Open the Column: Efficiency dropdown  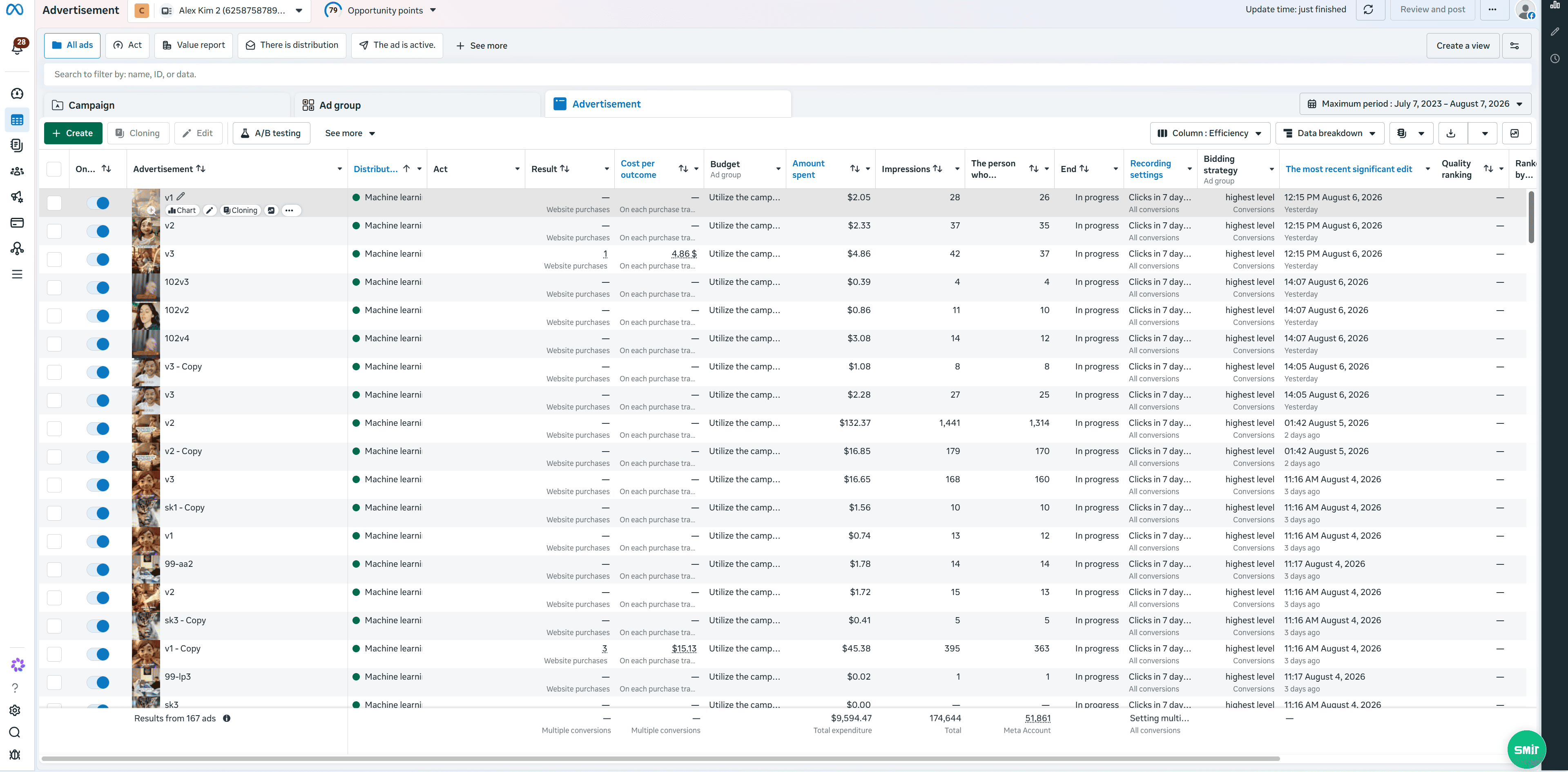[x=1209, y=133]
